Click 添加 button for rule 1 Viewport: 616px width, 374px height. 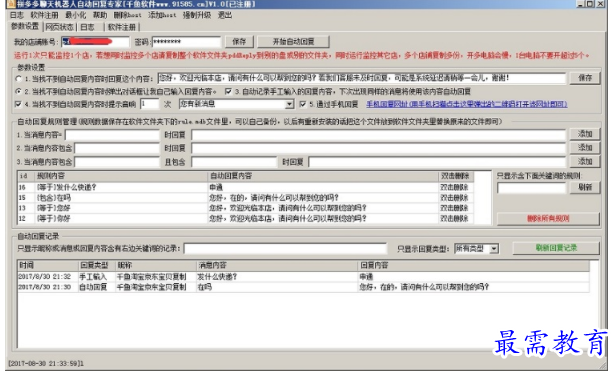pyautogui.click(x=585, y=134)
